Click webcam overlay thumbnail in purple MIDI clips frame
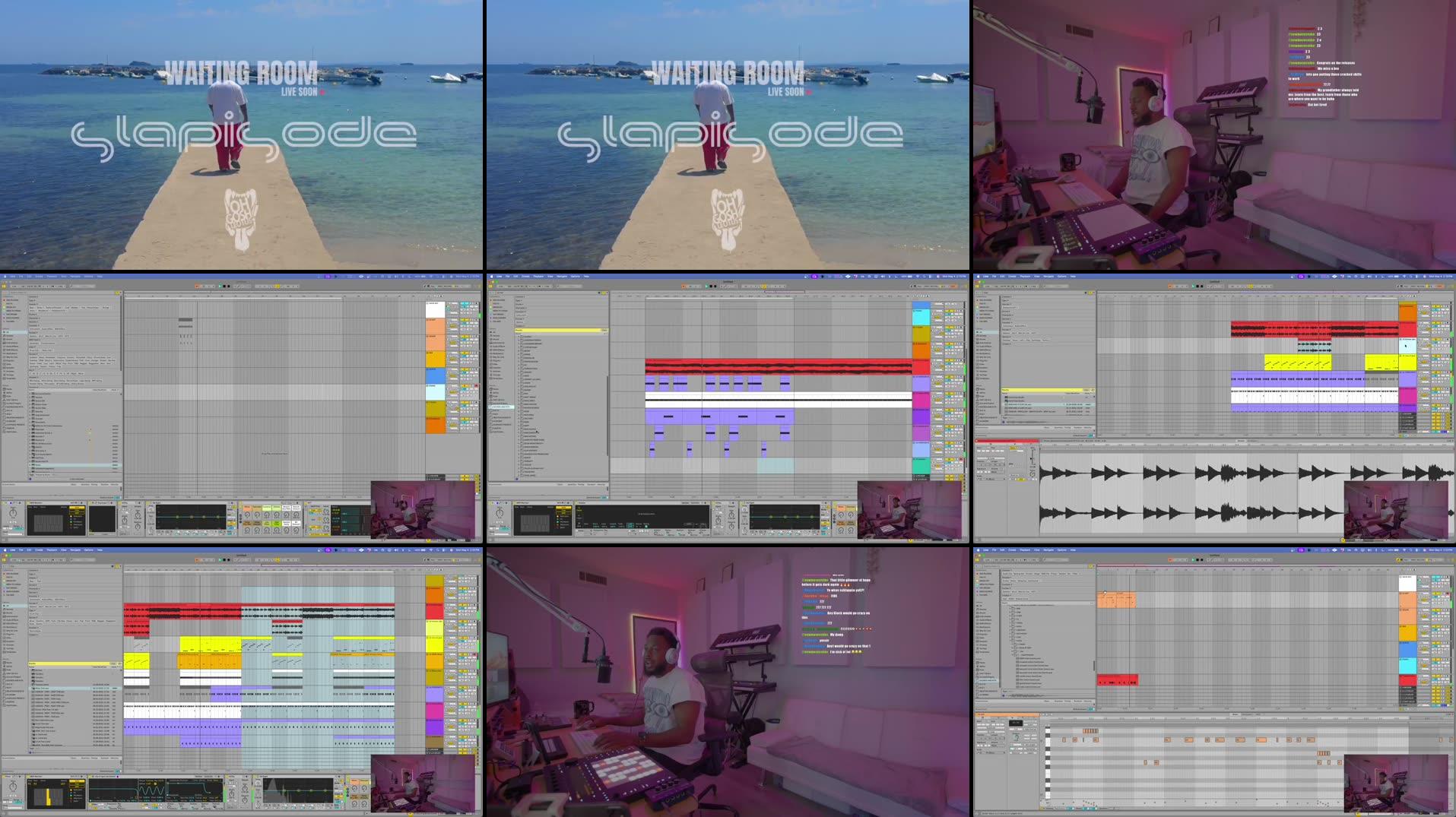Screen dimensions: 1456x817 [909, 510]
